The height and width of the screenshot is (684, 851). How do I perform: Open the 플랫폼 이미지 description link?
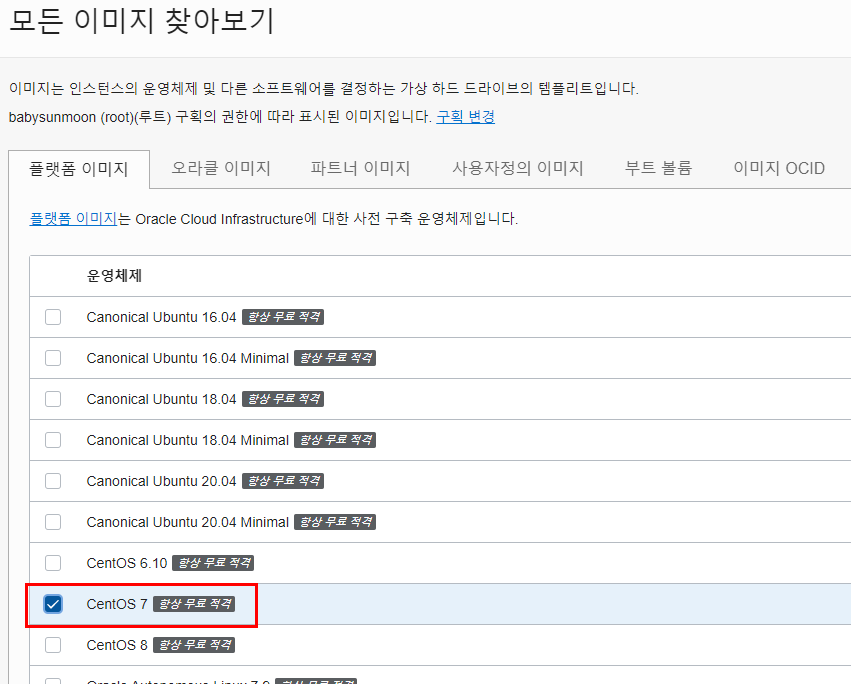[73, 219]
